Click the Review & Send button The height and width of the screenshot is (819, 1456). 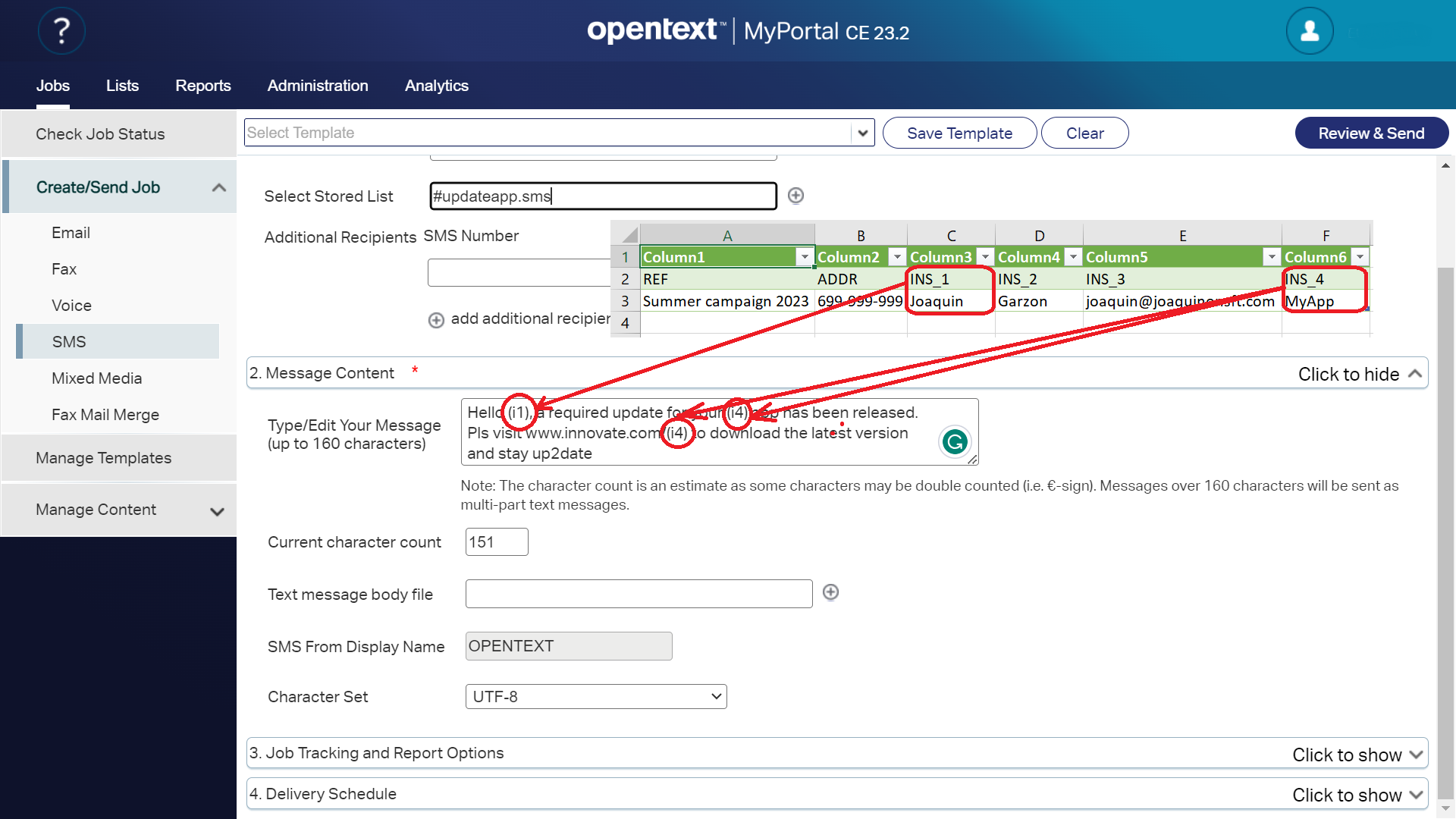point(1371,133)
